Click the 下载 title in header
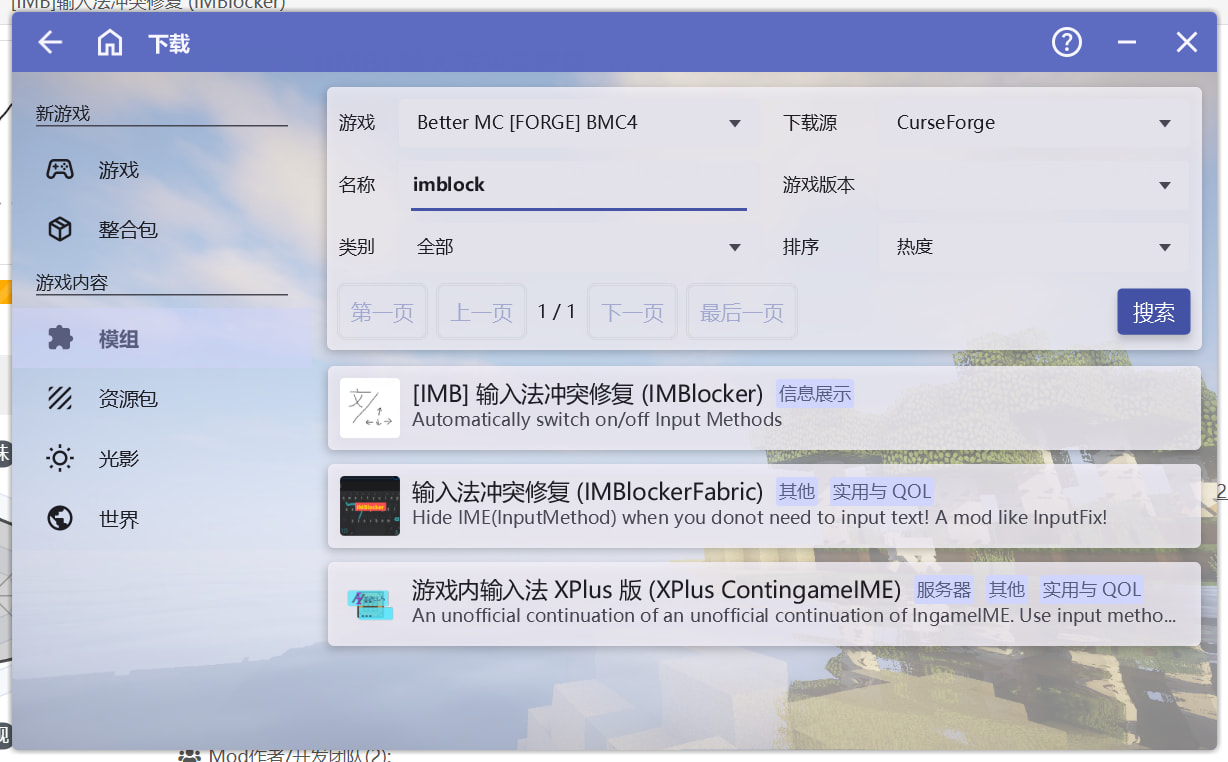This screenshot has width=1228, height=762. [169, 43]
